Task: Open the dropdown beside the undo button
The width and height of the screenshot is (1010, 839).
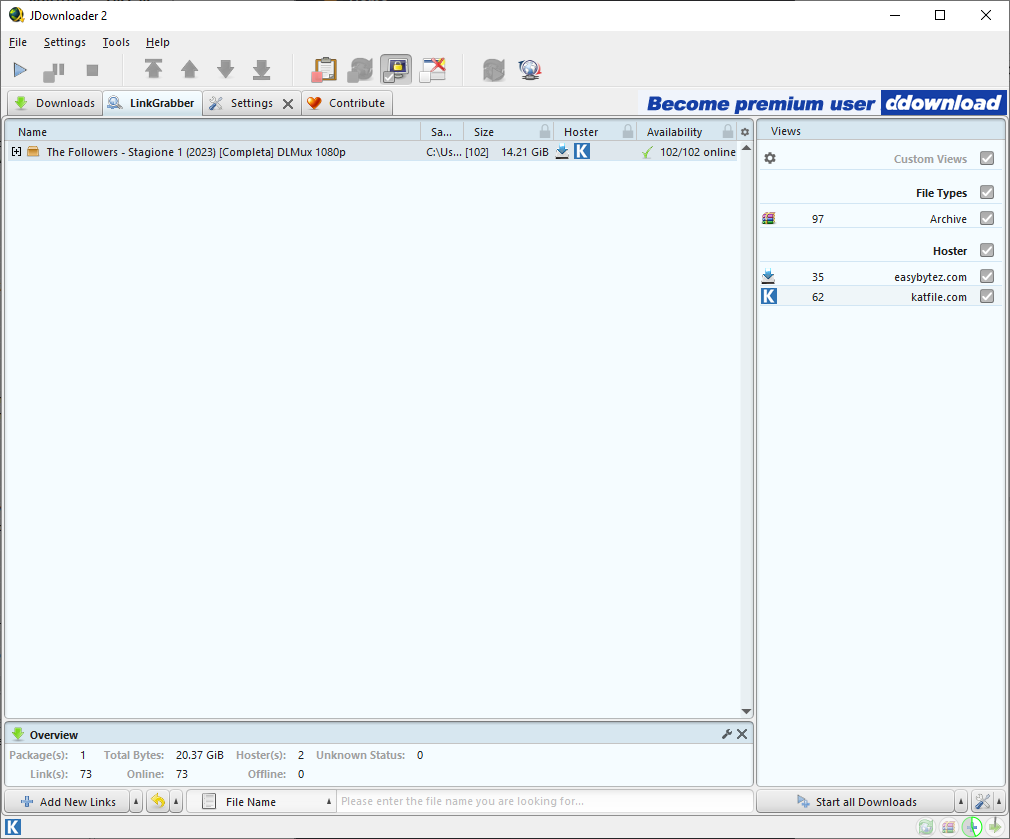Action: click(x=176, y=802)
